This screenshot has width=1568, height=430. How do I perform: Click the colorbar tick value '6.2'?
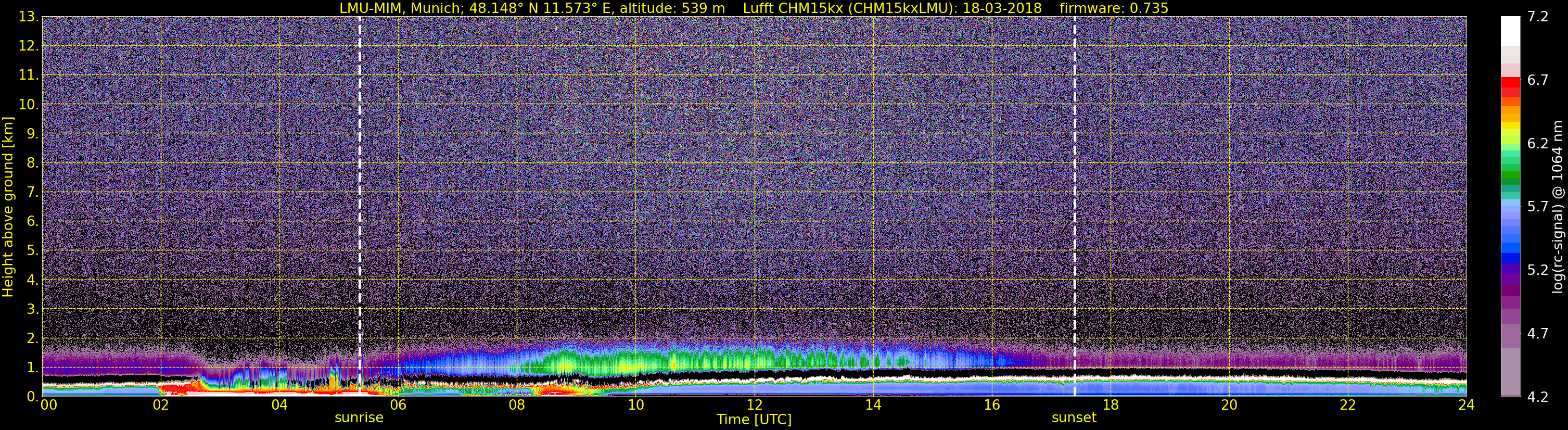click(x=1538, y=144)
